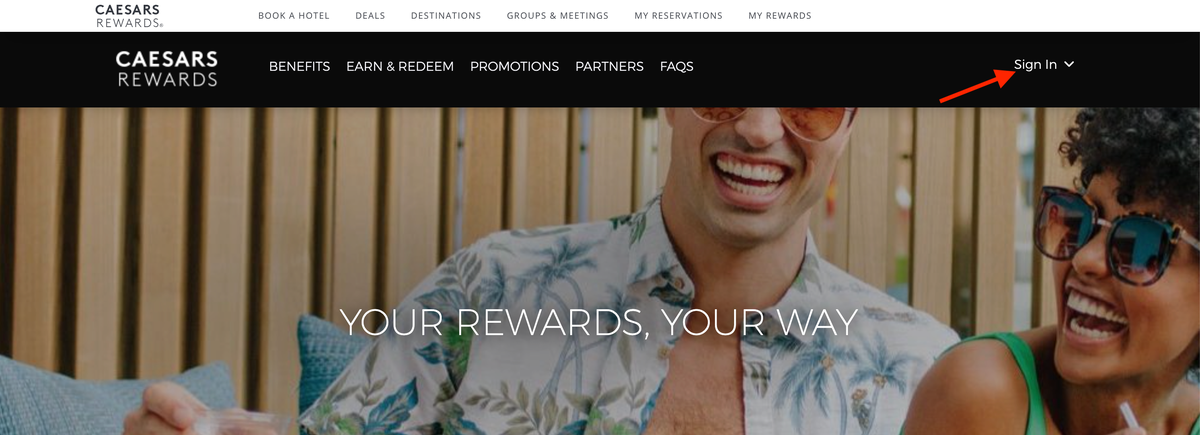Open the FAQs page
The height and width of the screenshot is (435, 1200).
[677, 67]
